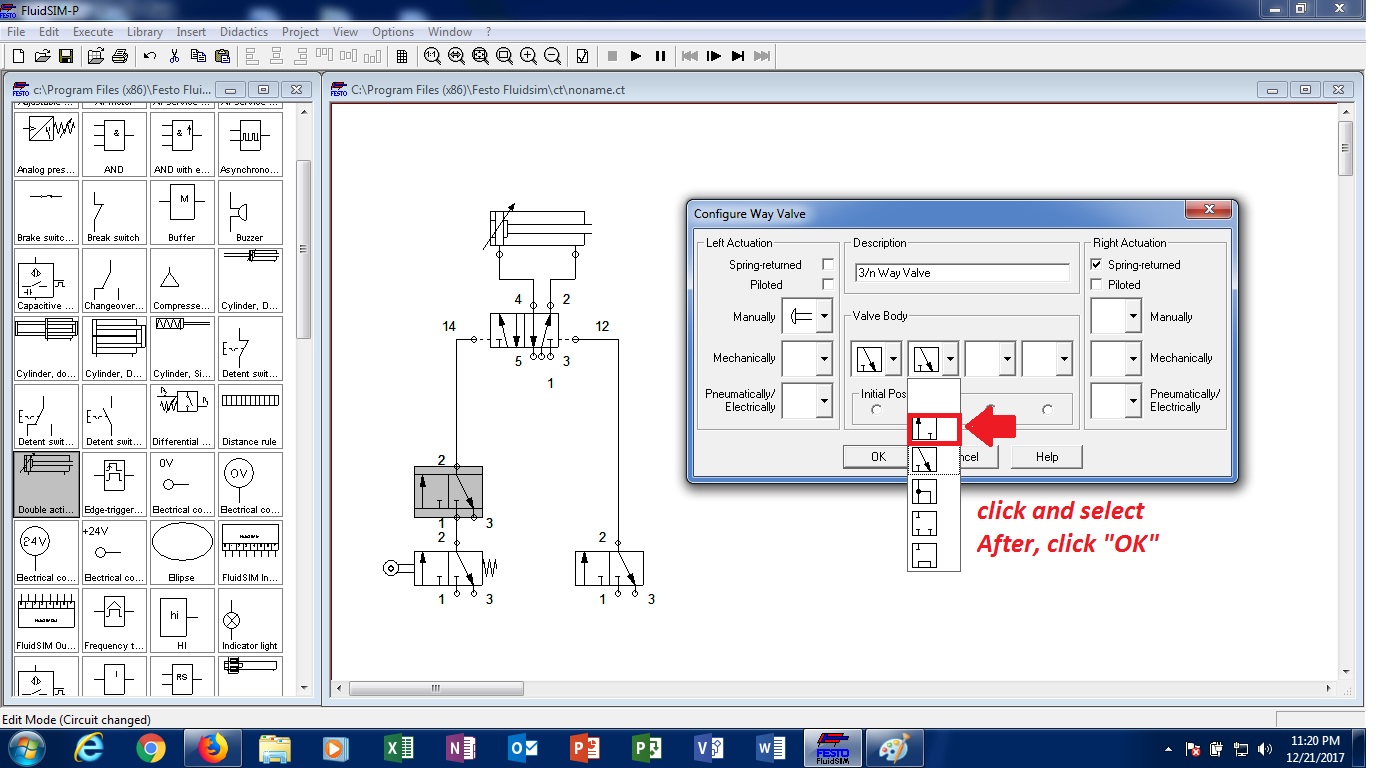Reset zoom with the 1:1 magnifier icon
Screen dimensions: 1384x768
(432, 56)
